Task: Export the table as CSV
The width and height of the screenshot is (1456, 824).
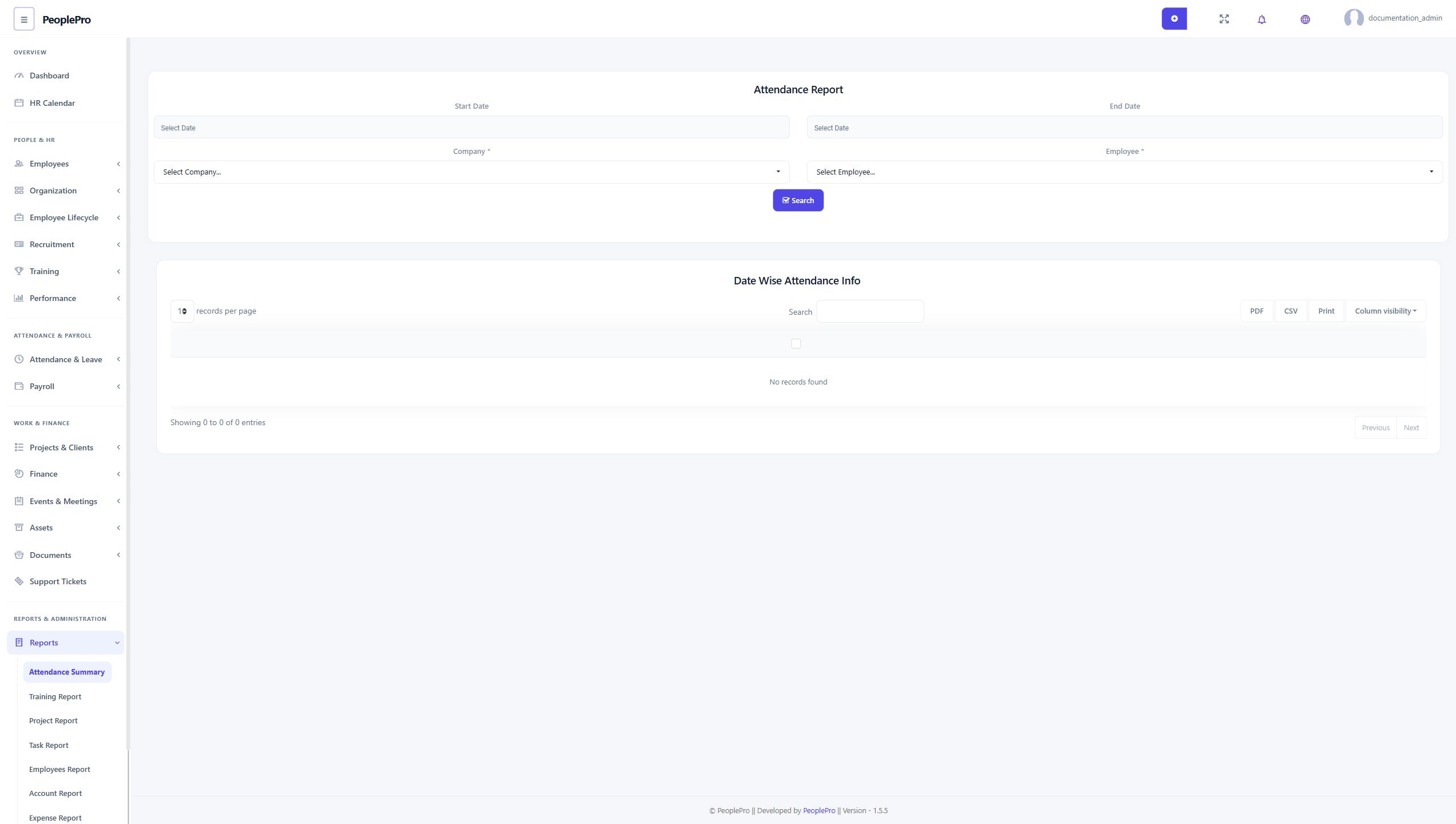Action: pos(1291,311)
